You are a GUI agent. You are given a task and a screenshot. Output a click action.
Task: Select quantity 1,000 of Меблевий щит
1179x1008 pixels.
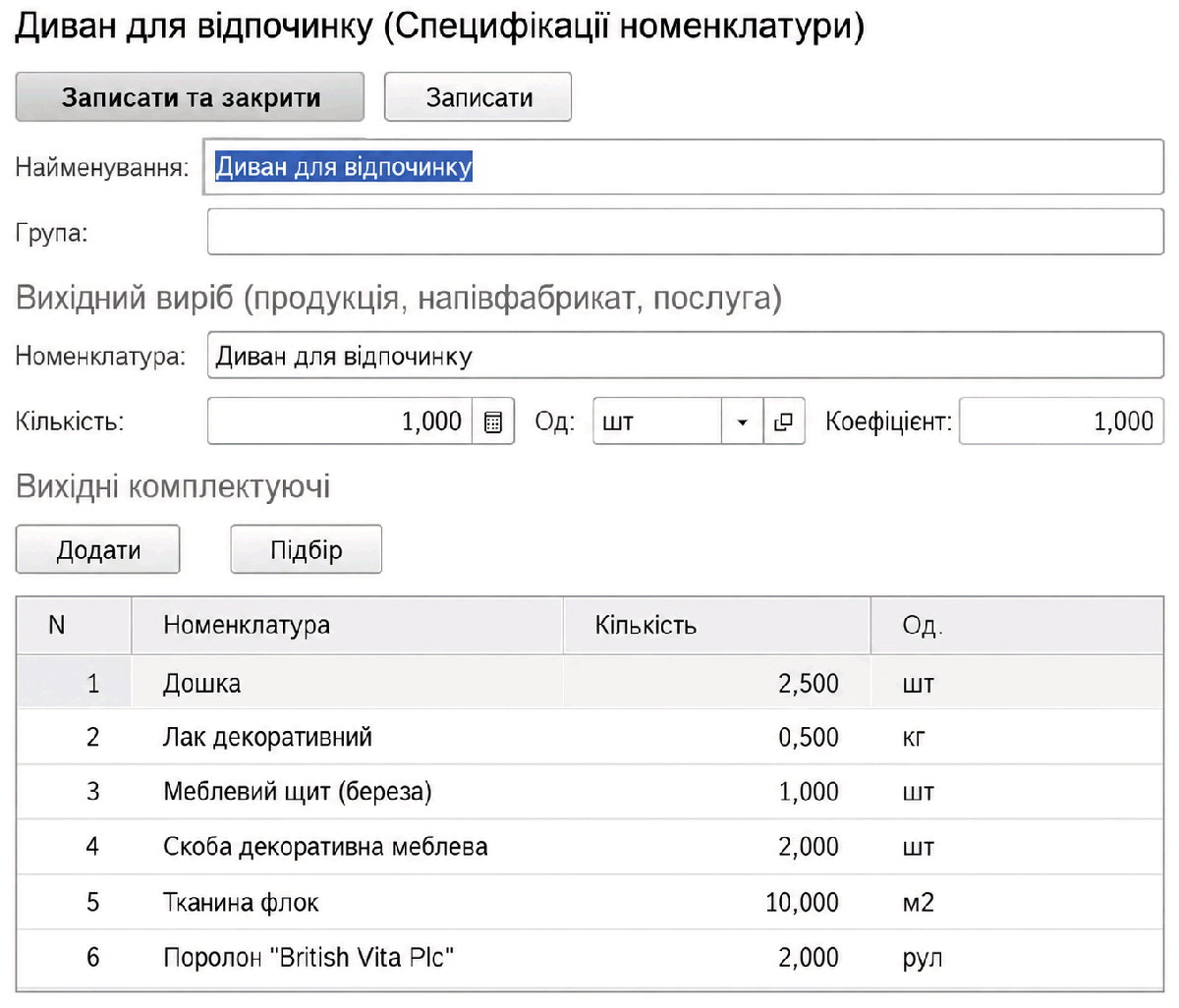point(717,792)
